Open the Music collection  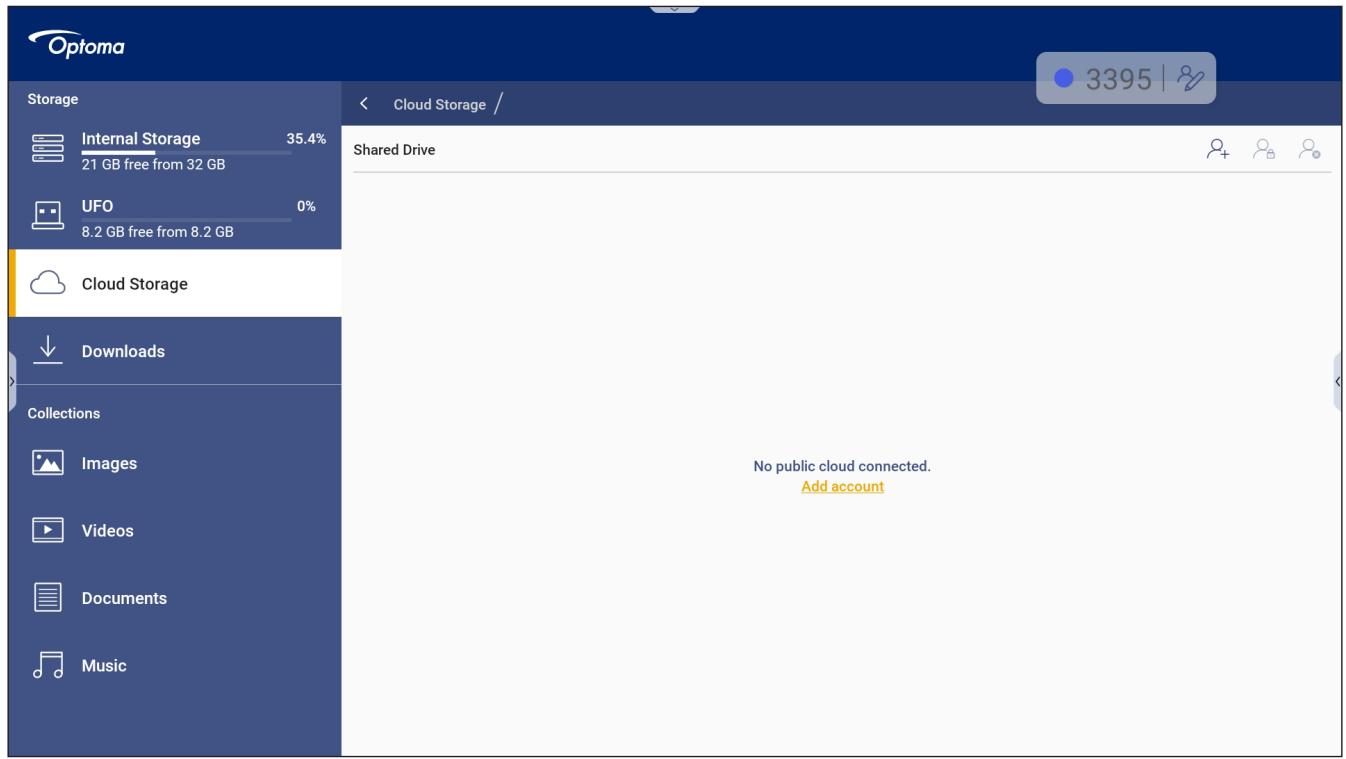point(174,665)
